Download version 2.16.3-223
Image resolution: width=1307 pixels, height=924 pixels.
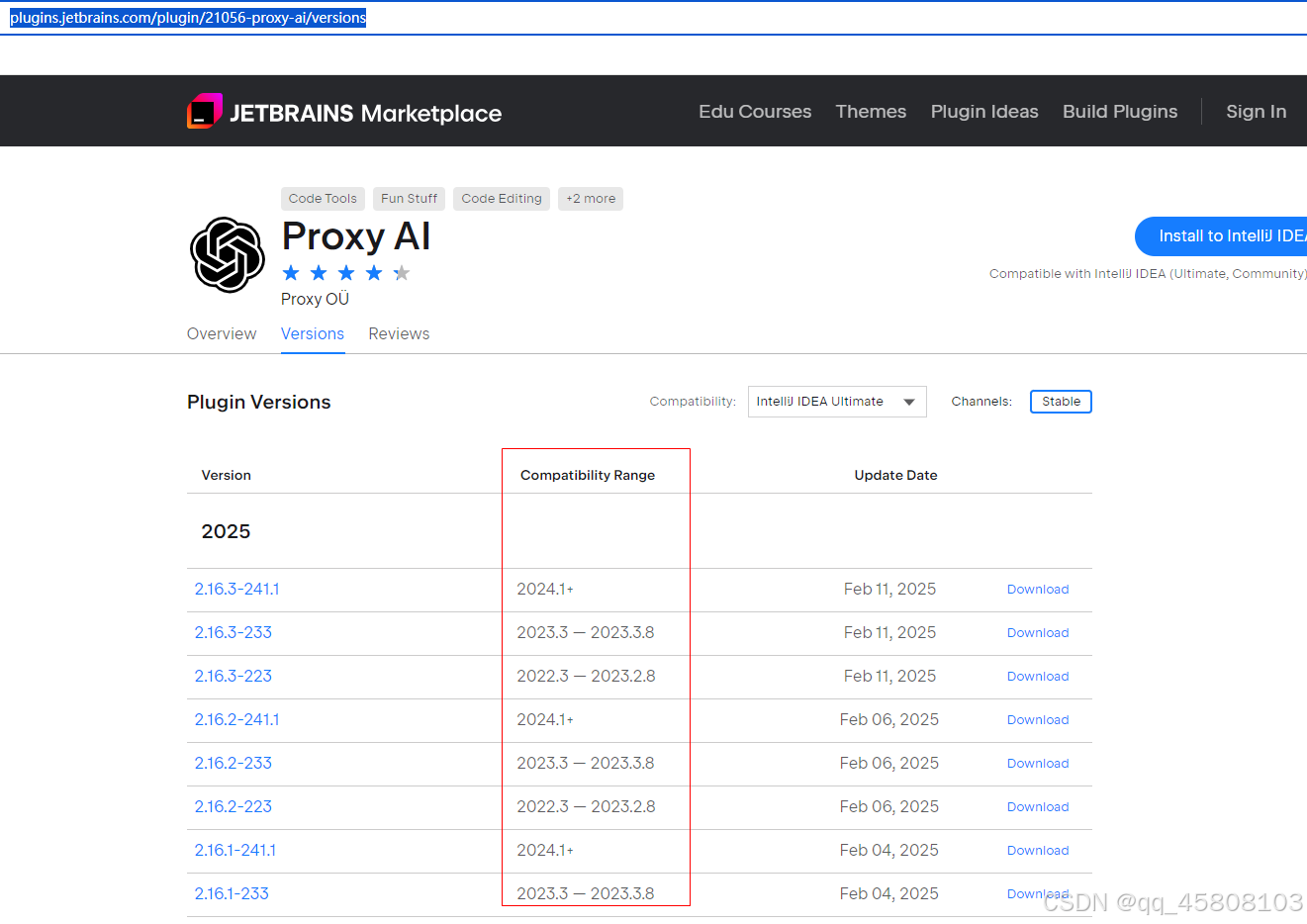(x=1038, y=677)
